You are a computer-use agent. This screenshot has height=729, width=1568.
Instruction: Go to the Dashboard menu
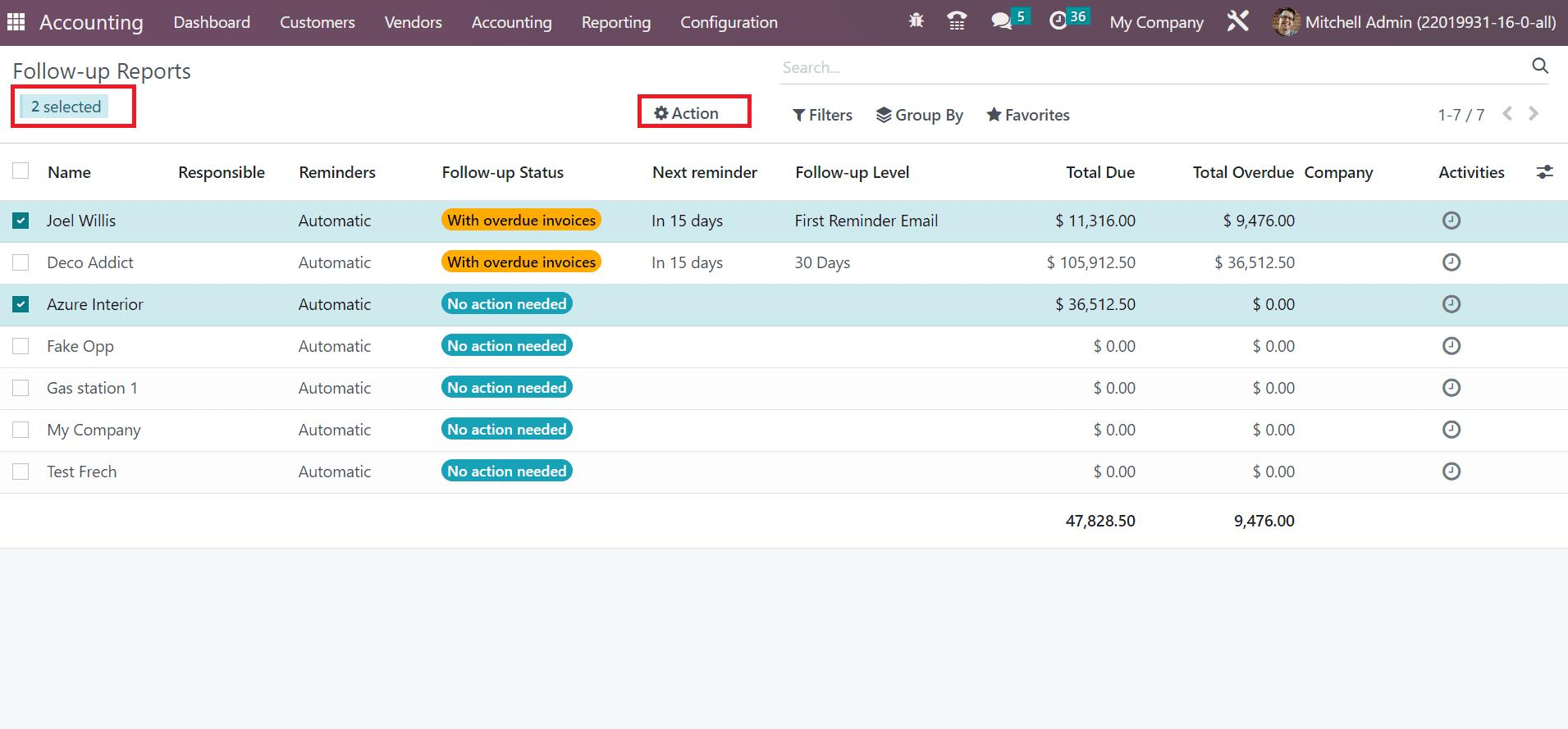[x=212, y=22]
